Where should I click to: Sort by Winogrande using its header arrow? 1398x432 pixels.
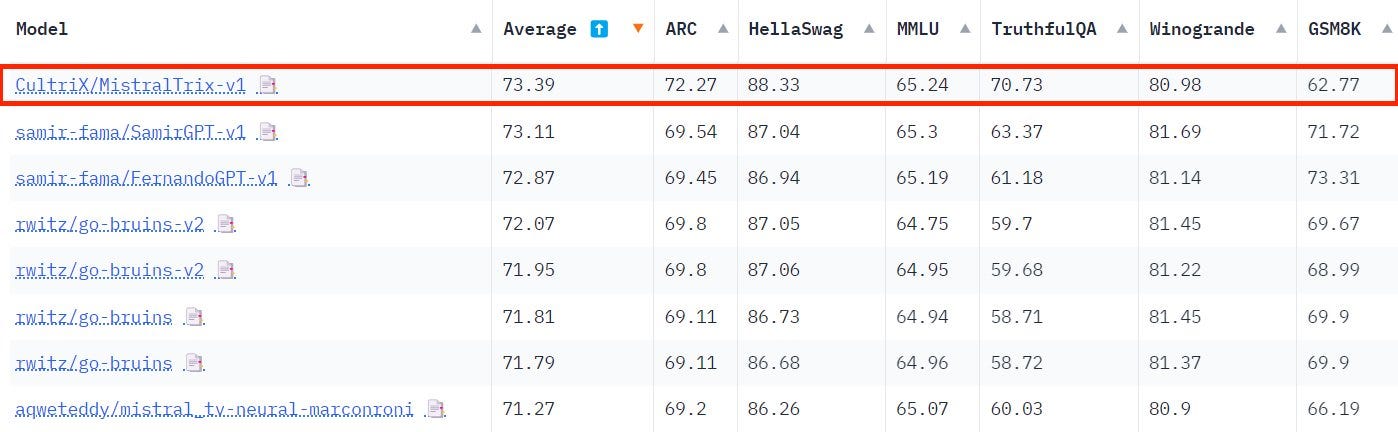click(1278, 29)
